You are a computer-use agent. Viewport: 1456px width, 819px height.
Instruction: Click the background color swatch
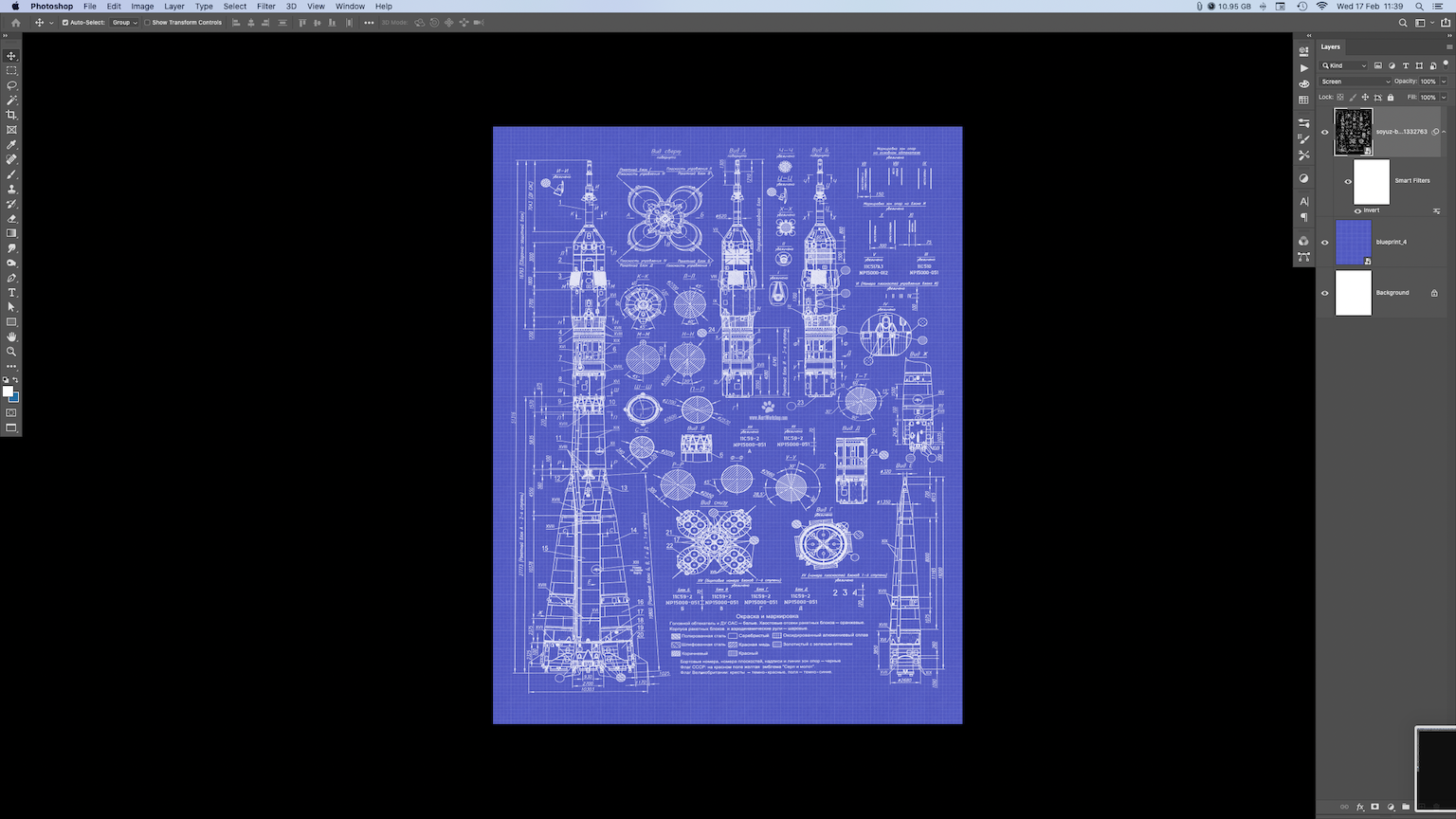coord(15,397)
